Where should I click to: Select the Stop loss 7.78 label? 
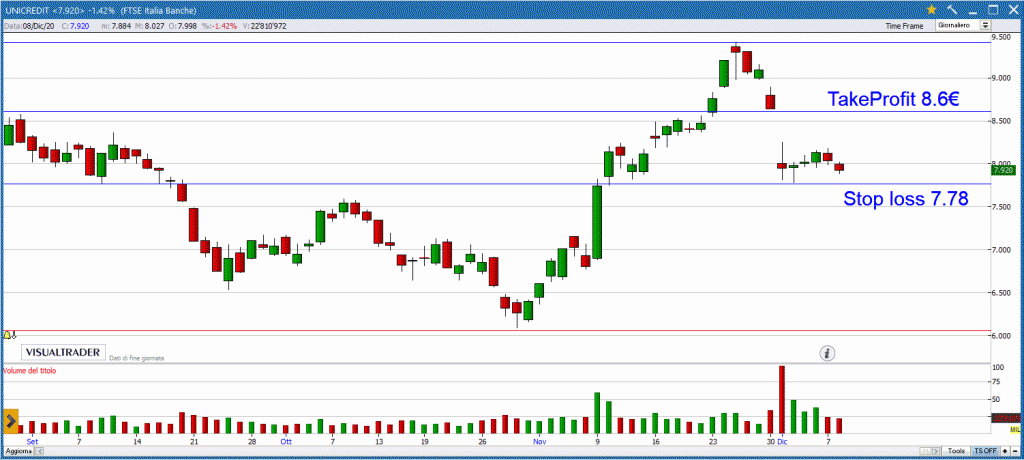[x=906, y=199]
